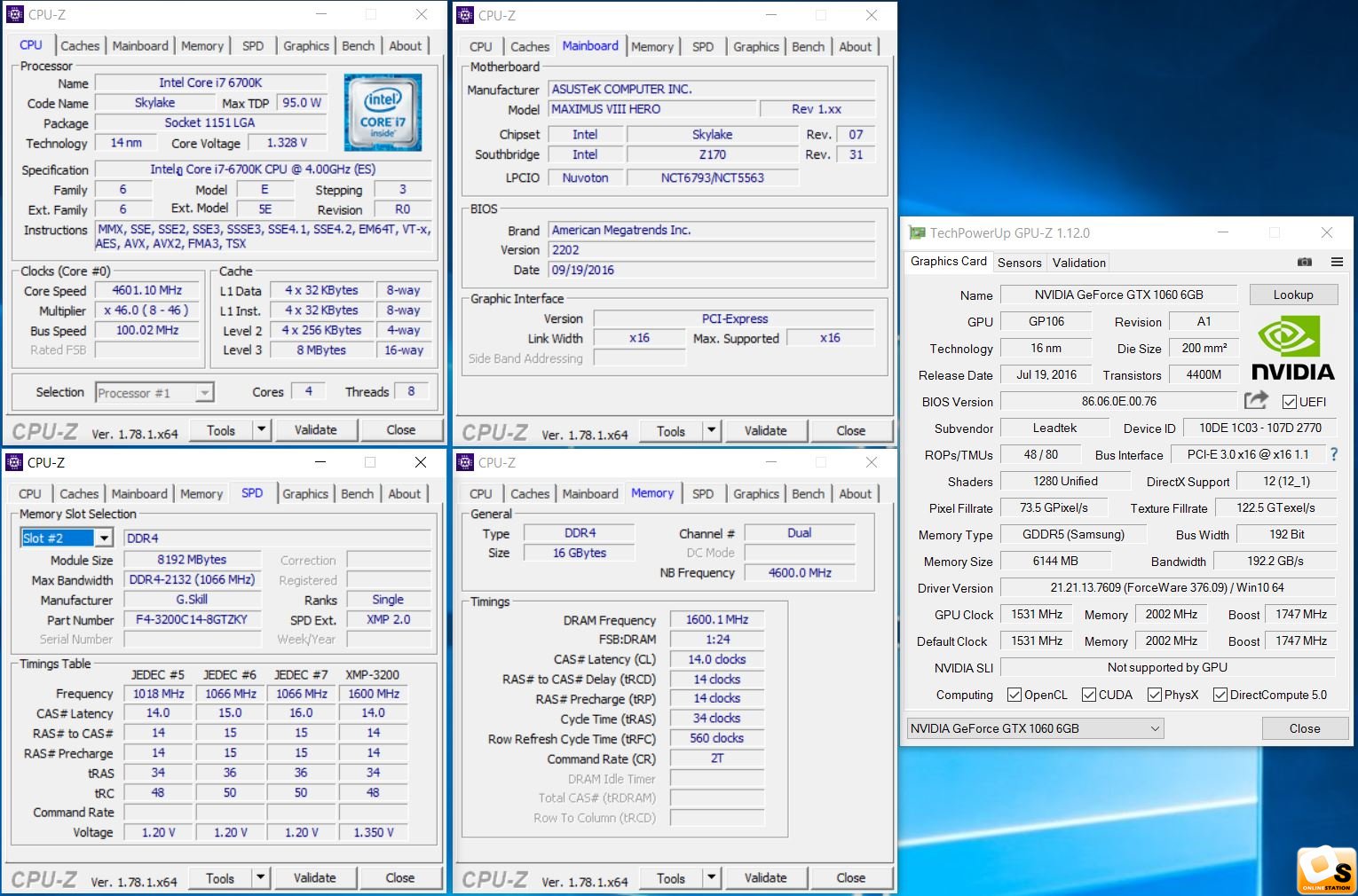The height and width of the screenshot is (896, 1358).
Task: Toggle the UEFI checkbox in GPU-Z
Action: pos(1290,402)
